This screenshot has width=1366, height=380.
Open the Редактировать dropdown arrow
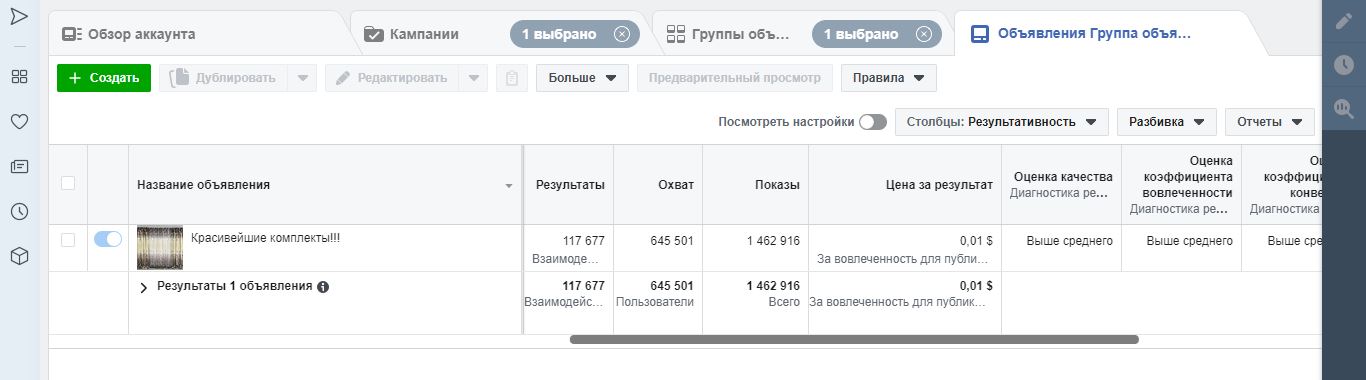(474, 78)
